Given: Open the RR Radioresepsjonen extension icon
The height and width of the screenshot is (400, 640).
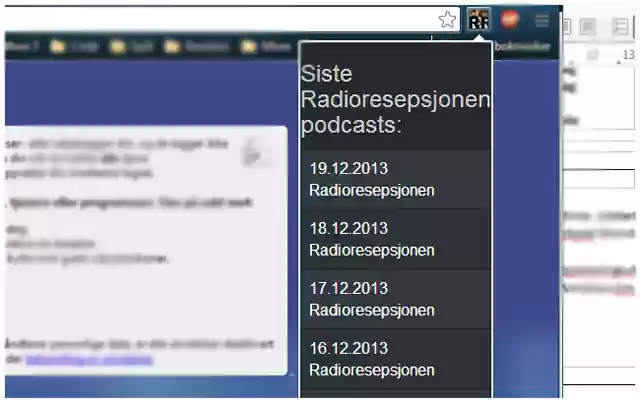Looking at the screenshot, I should coord(479,20).
